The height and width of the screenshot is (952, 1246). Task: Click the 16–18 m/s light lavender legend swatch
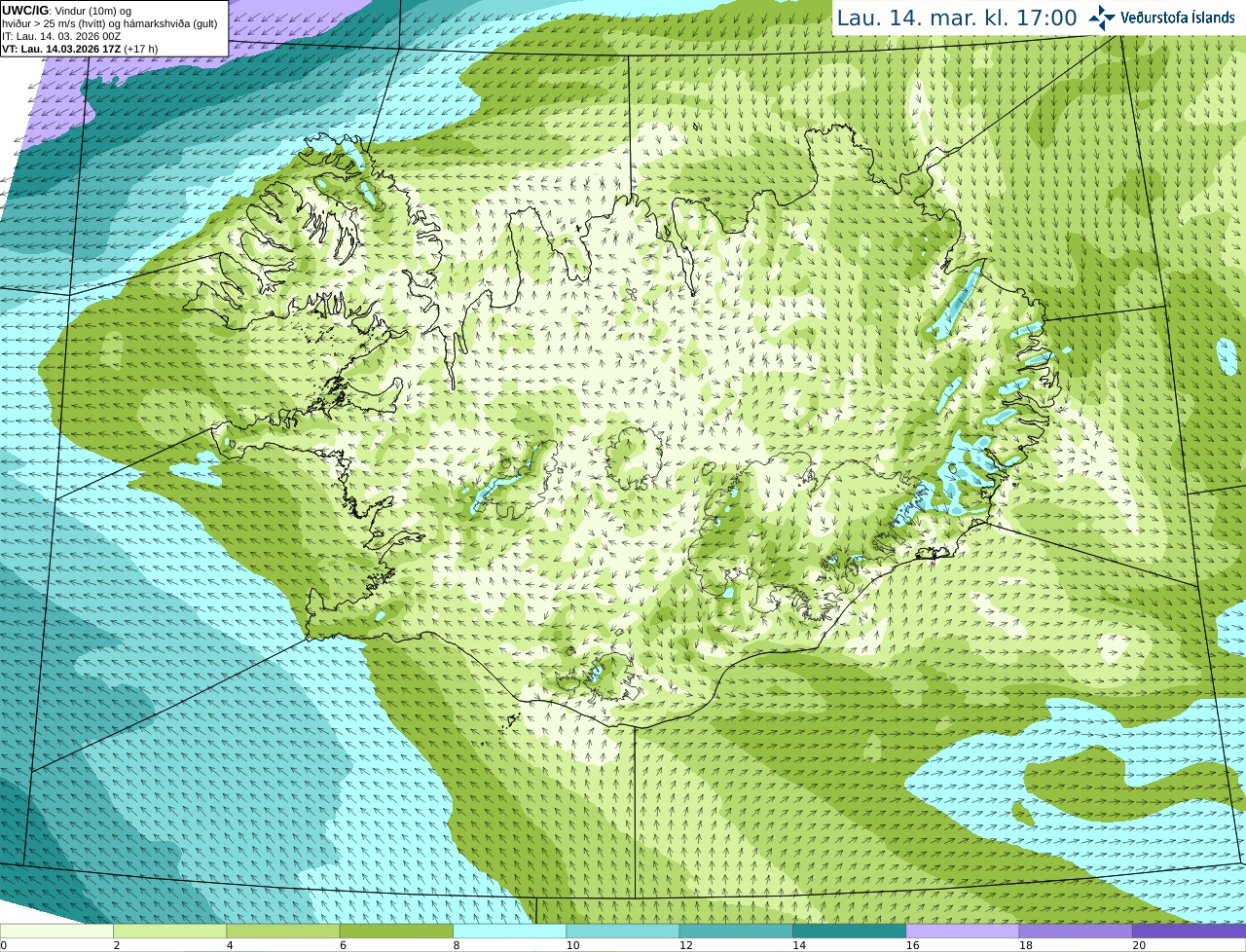point(963,931)
